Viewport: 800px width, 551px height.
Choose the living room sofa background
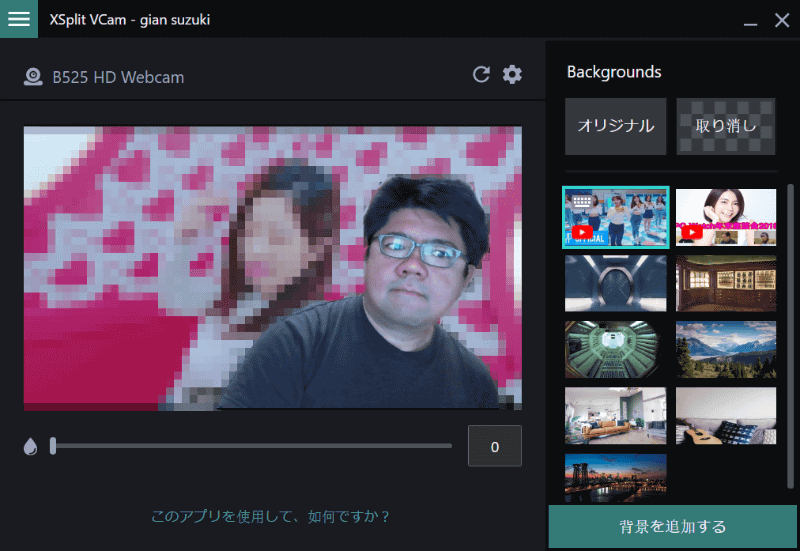(615, 415)
